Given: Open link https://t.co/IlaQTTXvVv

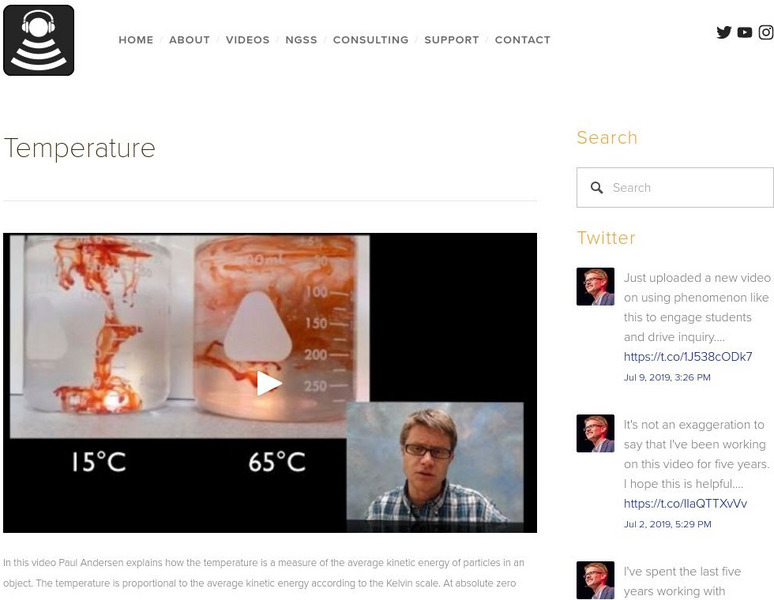Looking at the screenshot, I should 685,503.
